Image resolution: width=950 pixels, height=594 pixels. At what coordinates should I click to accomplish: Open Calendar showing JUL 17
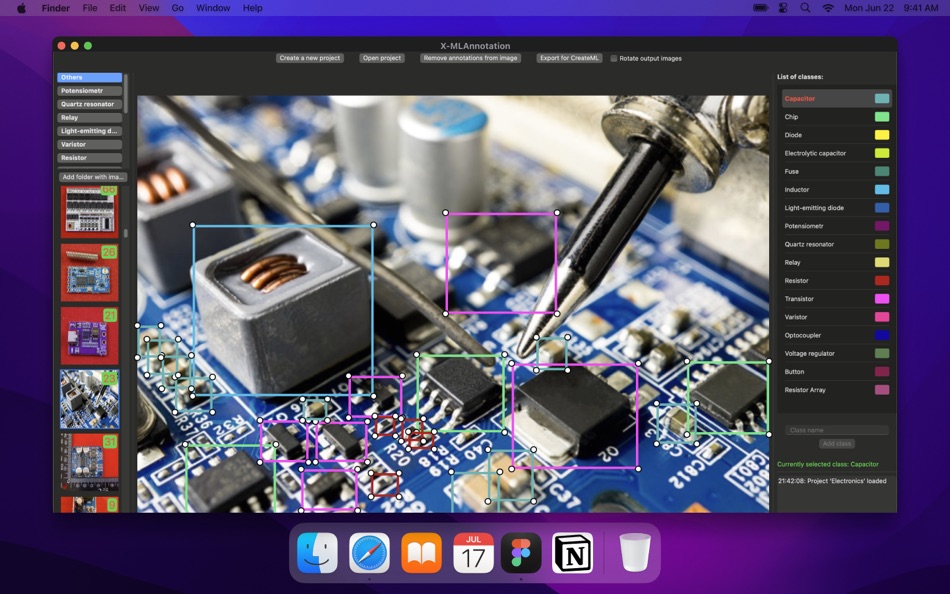(473, 553)
